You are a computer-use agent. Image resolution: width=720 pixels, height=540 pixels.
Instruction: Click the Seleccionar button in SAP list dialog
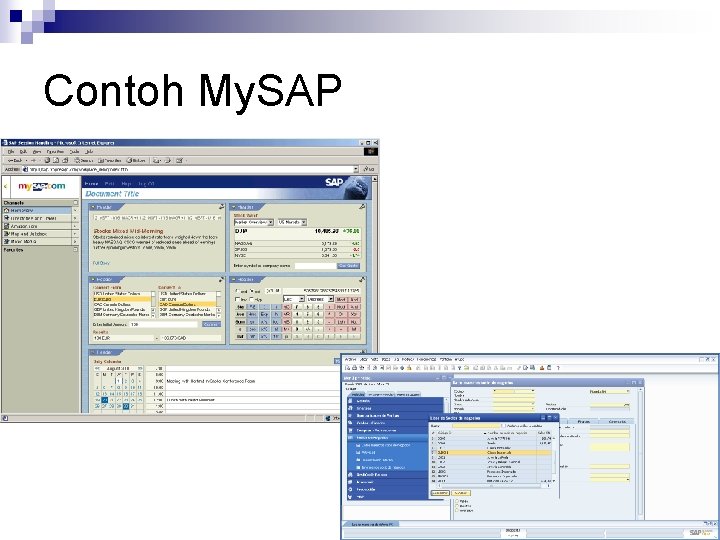click(x=440, y=493)
